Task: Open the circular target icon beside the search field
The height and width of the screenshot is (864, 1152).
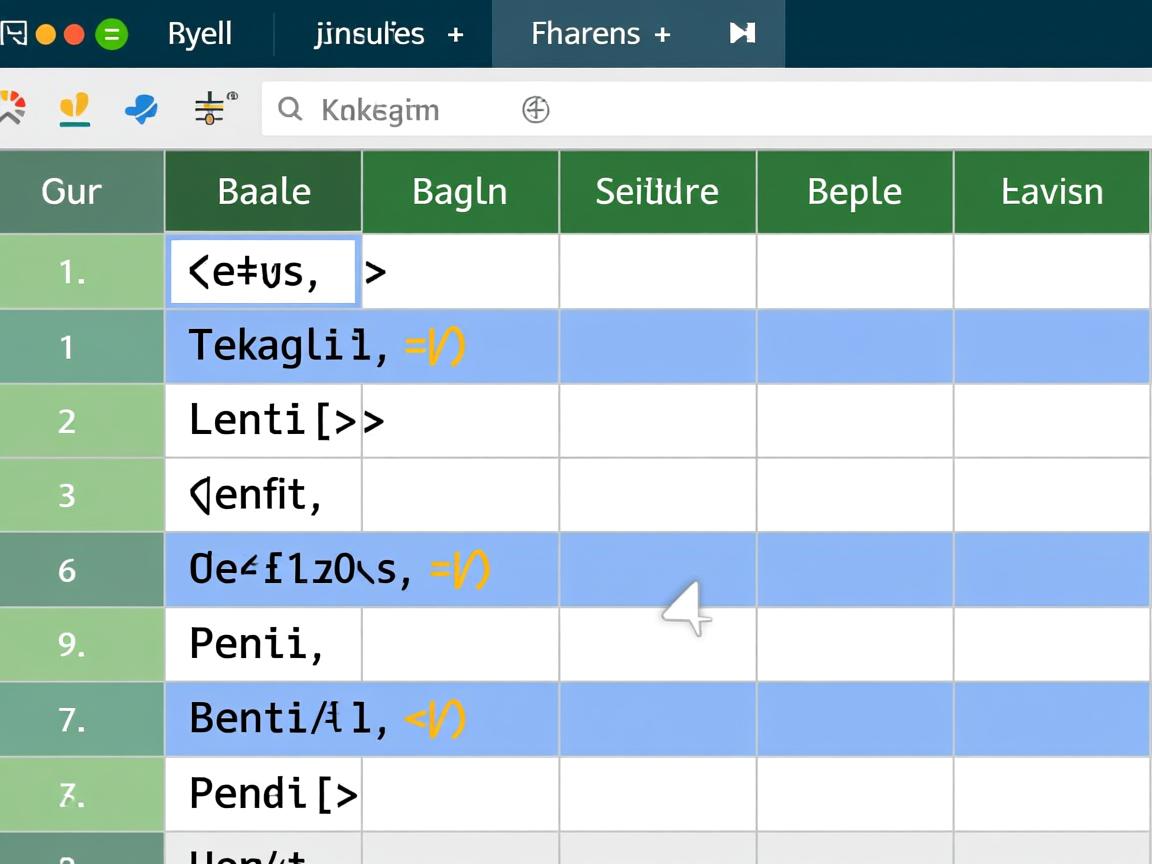Action: [536, 110]
